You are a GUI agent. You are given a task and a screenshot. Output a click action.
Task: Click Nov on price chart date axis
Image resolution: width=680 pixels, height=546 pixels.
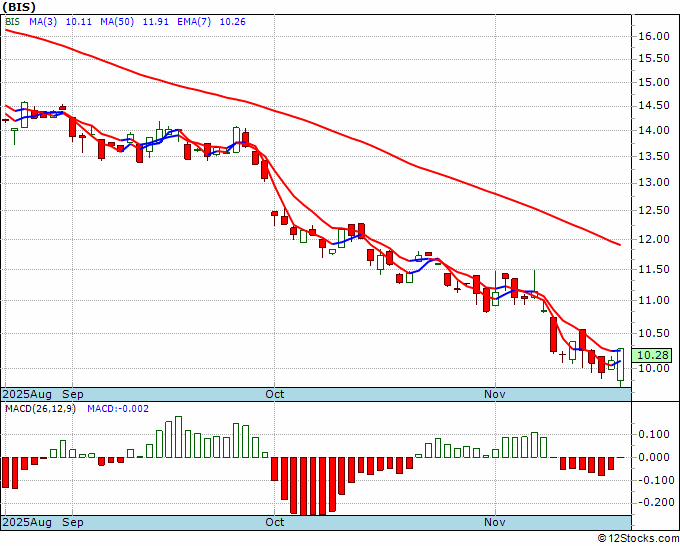pos(495,394)
